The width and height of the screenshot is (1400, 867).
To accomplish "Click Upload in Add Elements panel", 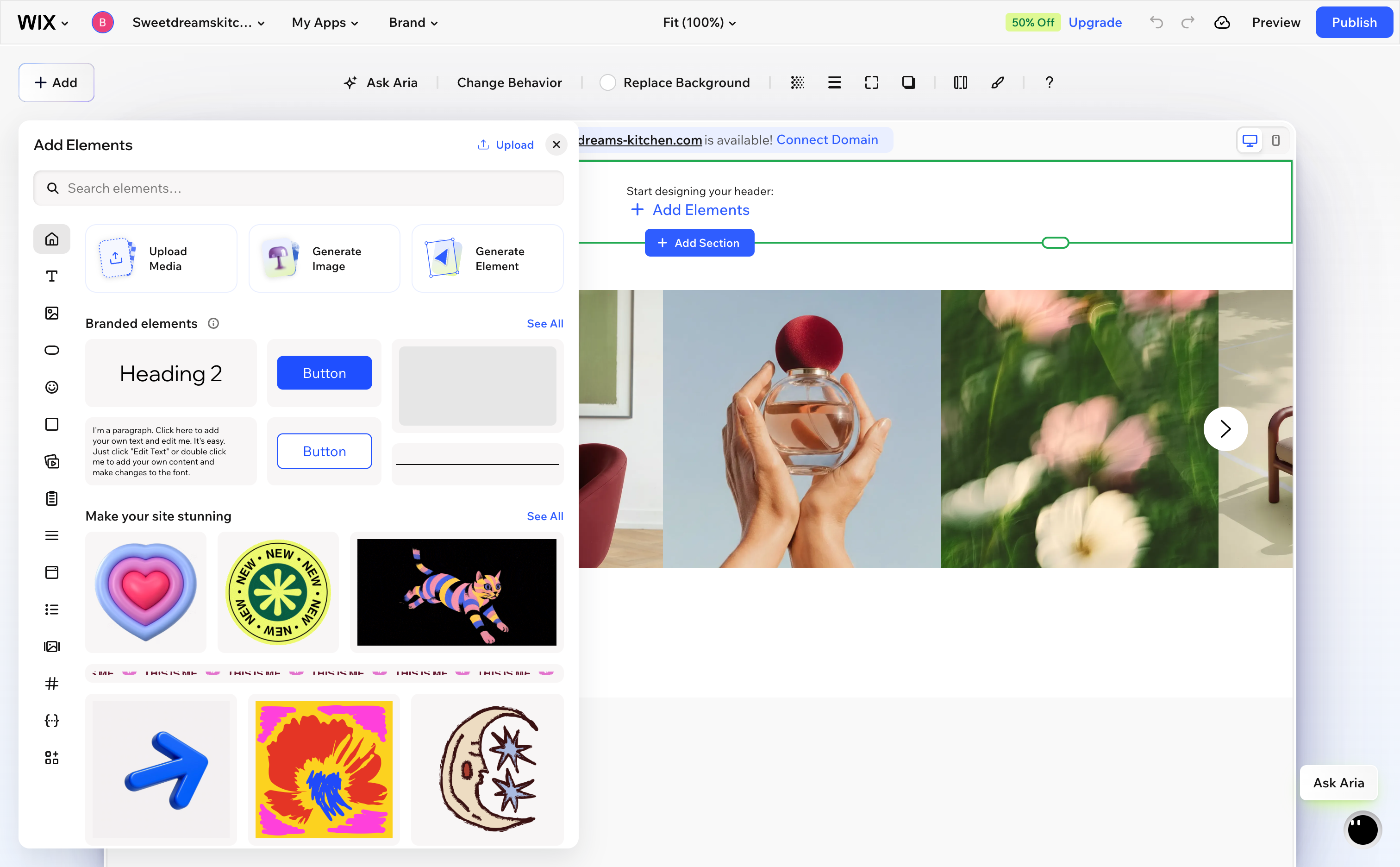I will (506, 145).
